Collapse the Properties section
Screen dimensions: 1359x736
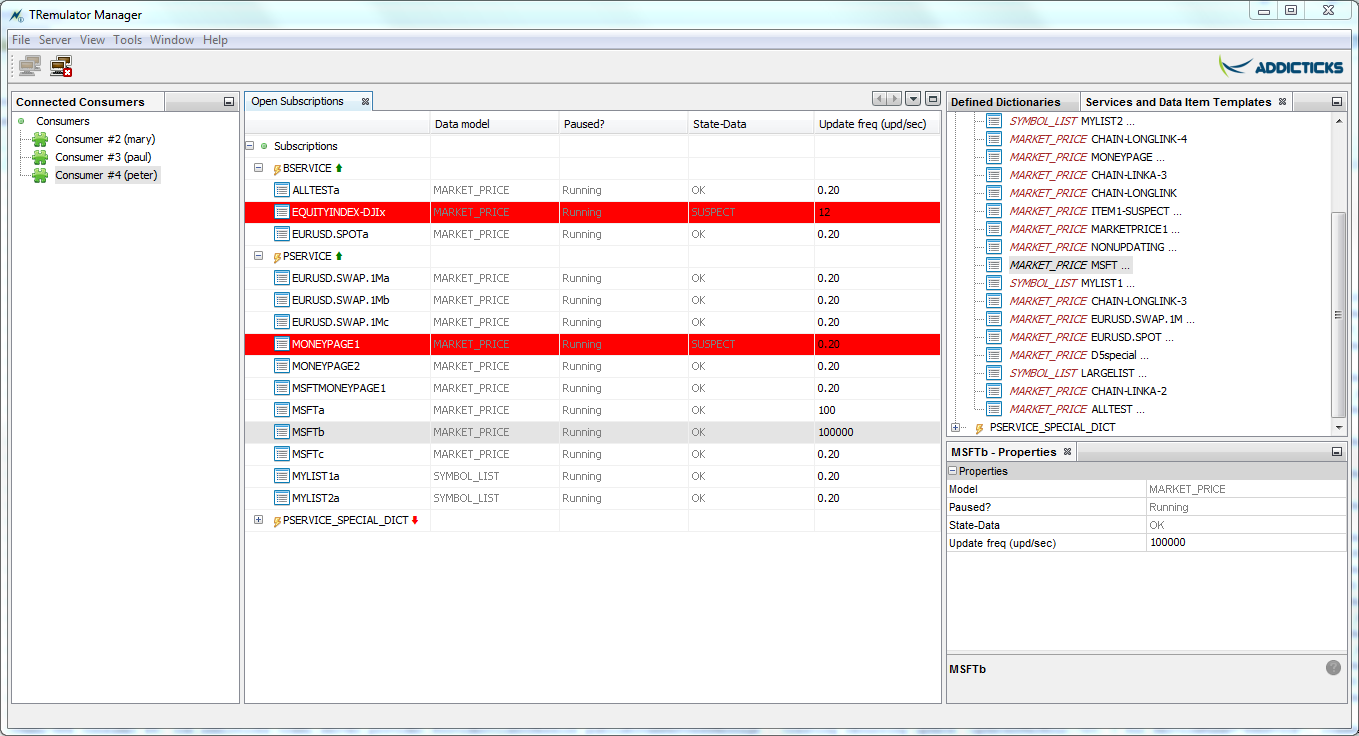(953, 471)
